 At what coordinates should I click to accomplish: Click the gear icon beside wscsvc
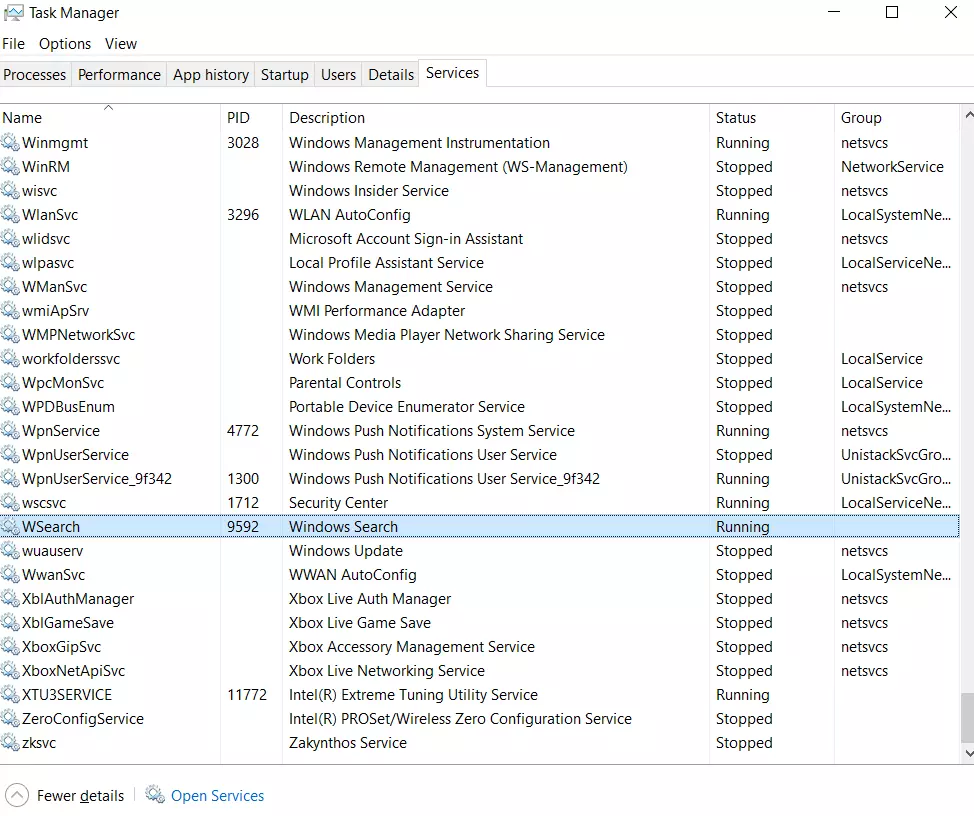coord(10,503)
